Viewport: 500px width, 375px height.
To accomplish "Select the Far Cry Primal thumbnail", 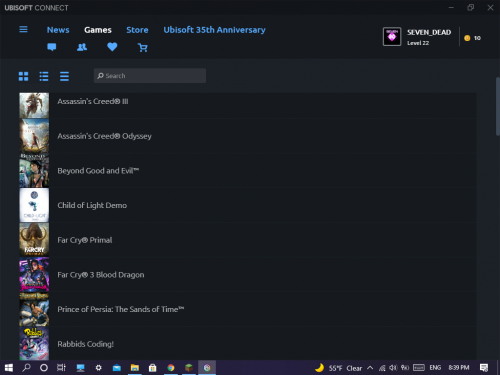I will (34, 240).
